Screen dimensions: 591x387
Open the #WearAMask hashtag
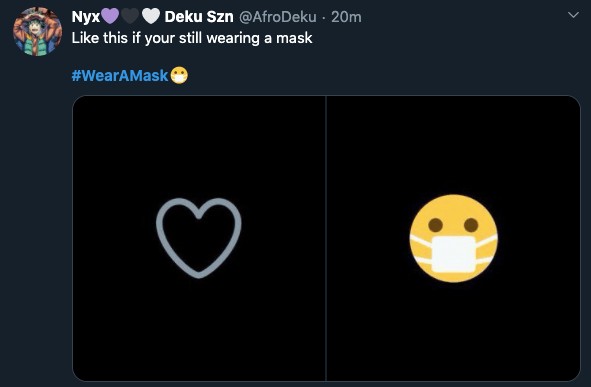point(120,75)
